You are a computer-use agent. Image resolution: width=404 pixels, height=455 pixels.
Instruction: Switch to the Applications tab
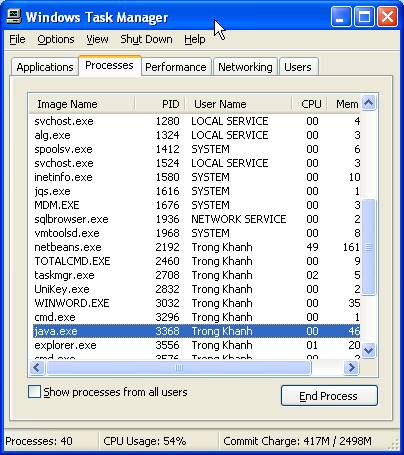tap(45, 67)
